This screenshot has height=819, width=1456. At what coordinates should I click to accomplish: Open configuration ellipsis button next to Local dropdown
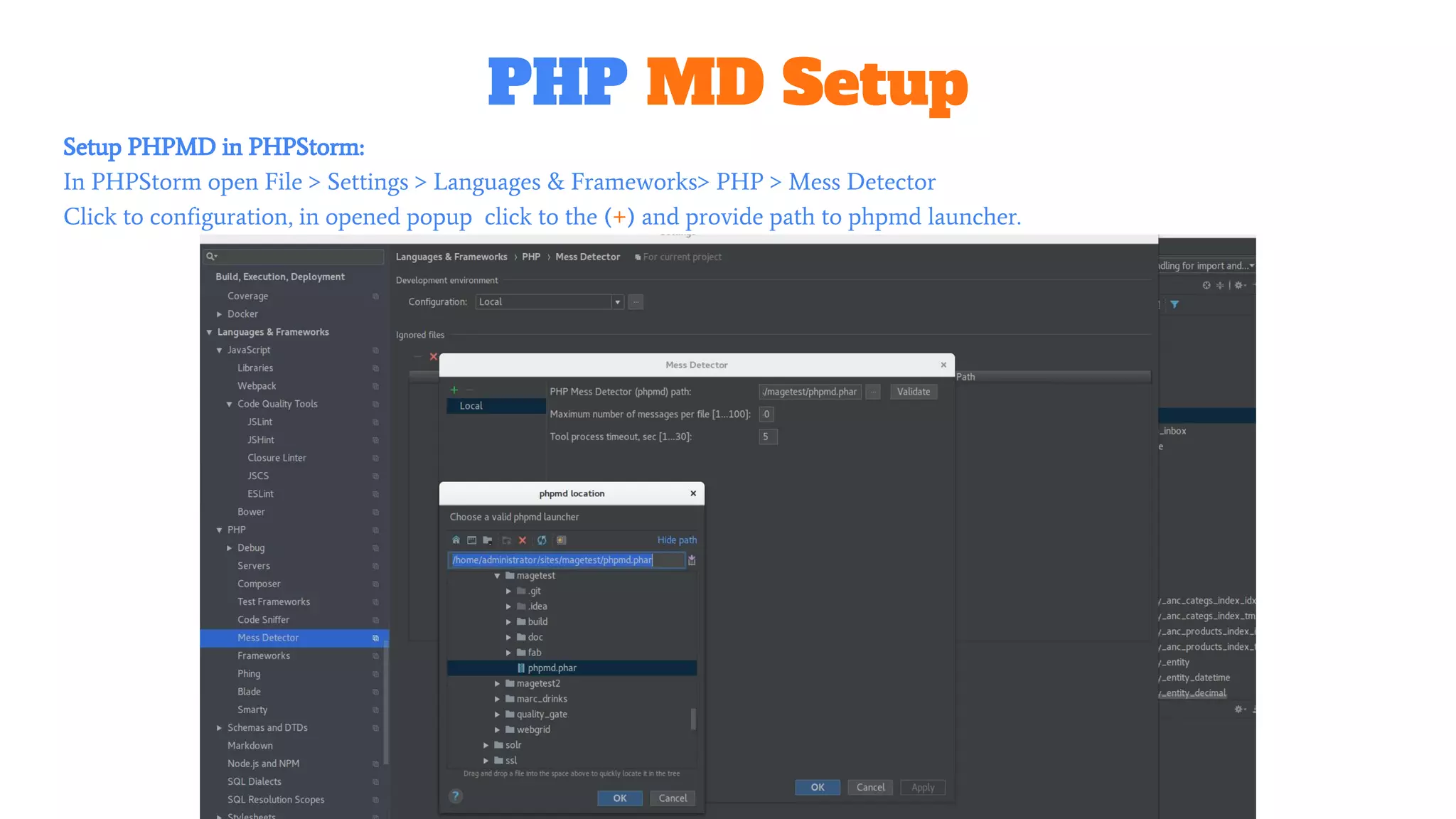click(x=636, y=302)
